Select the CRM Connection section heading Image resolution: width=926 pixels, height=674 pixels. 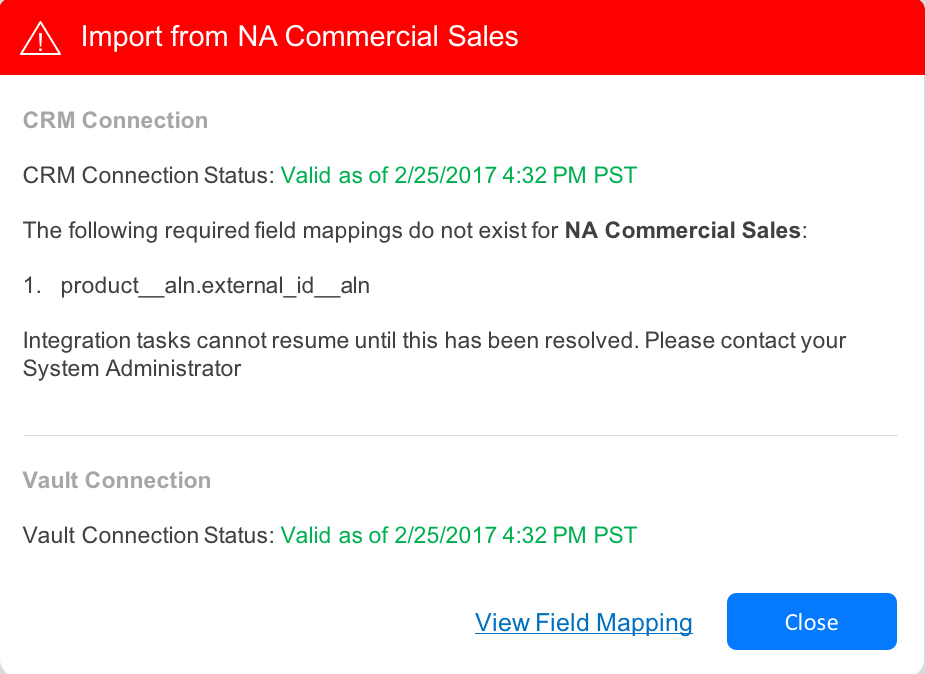[x=115, y=120]
